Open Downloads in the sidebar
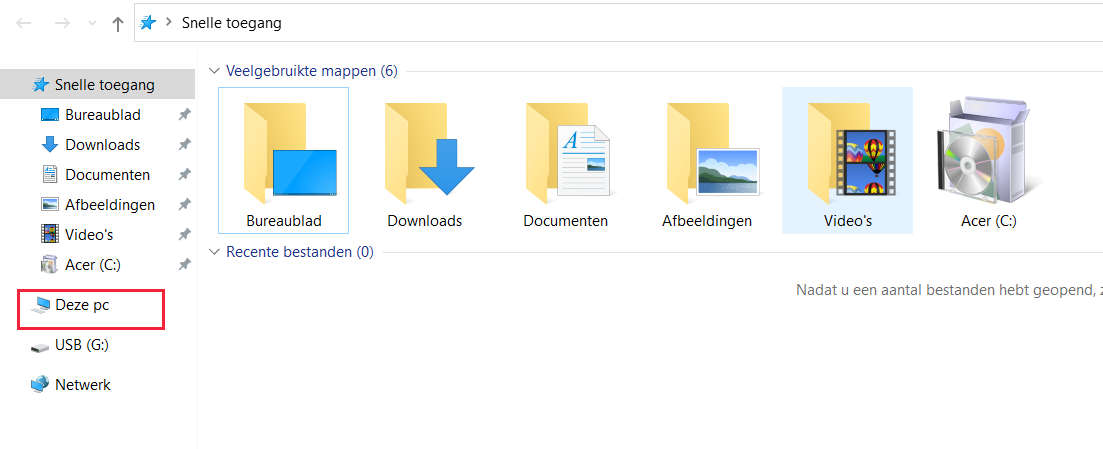This screenshot has height=449, width=1103. (103, 144)
